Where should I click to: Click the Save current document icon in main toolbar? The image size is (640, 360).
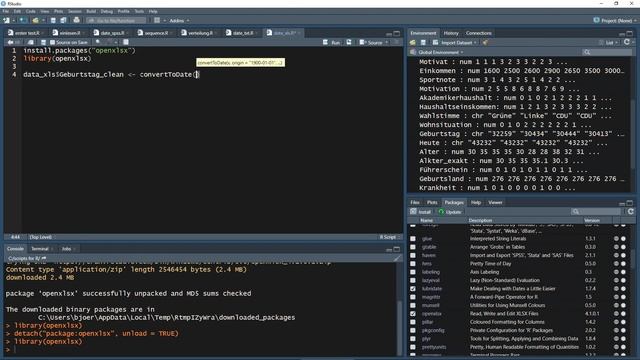tap(53, 20)
